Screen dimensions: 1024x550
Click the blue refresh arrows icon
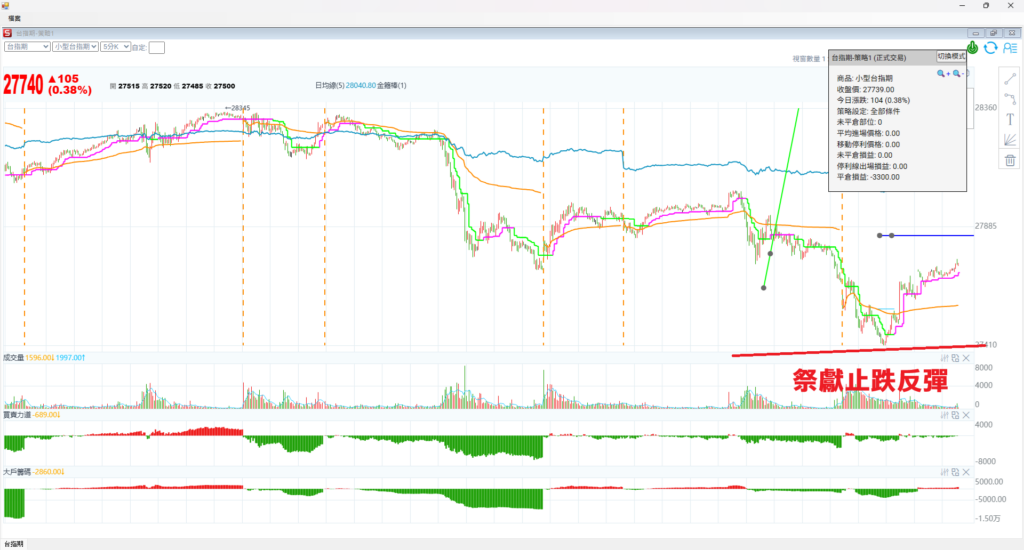[990, 47]
